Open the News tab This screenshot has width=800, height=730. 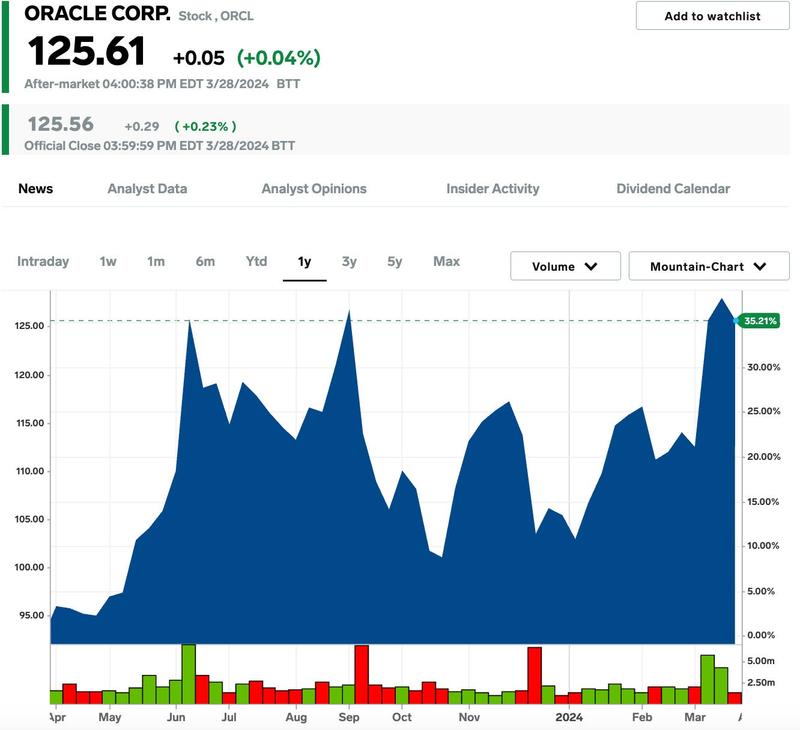pos(36,189)
